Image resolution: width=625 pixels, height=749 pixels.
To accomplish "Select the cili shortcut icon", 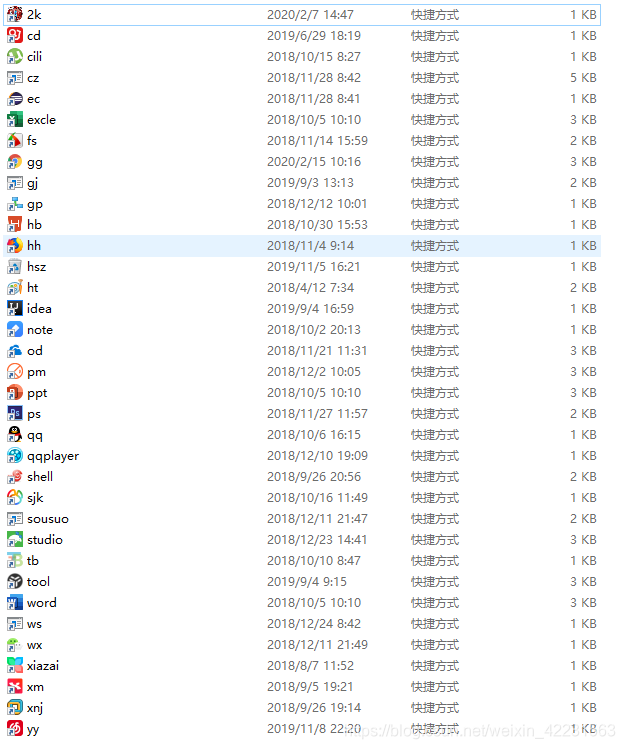I will (x=15, y=56).
